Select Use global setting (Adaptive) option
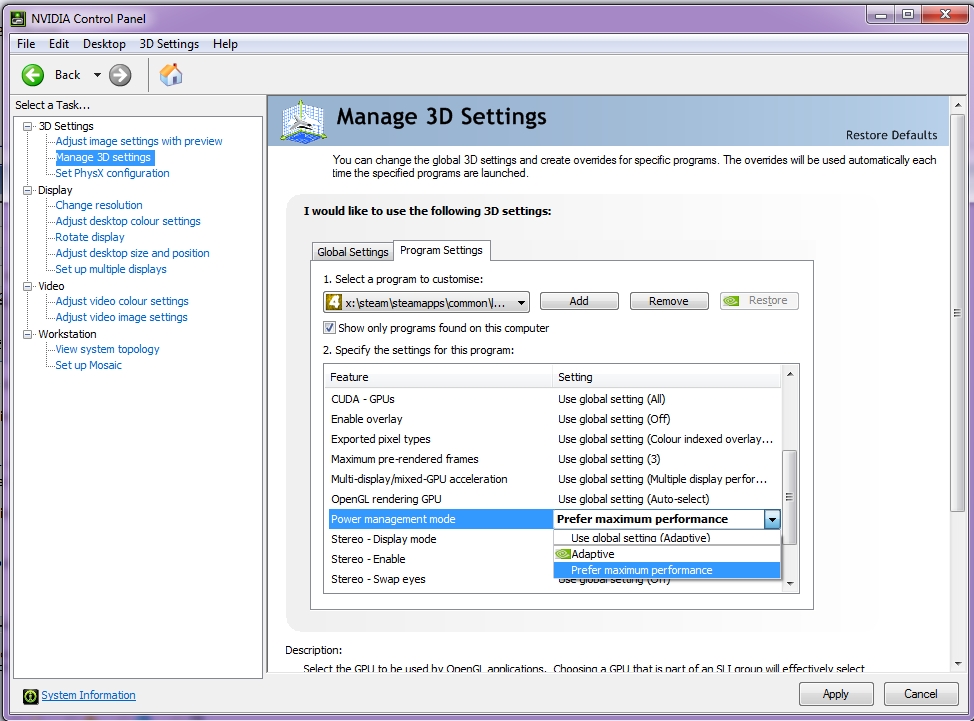Screen dimensions: 974x721 pos(667,538)
